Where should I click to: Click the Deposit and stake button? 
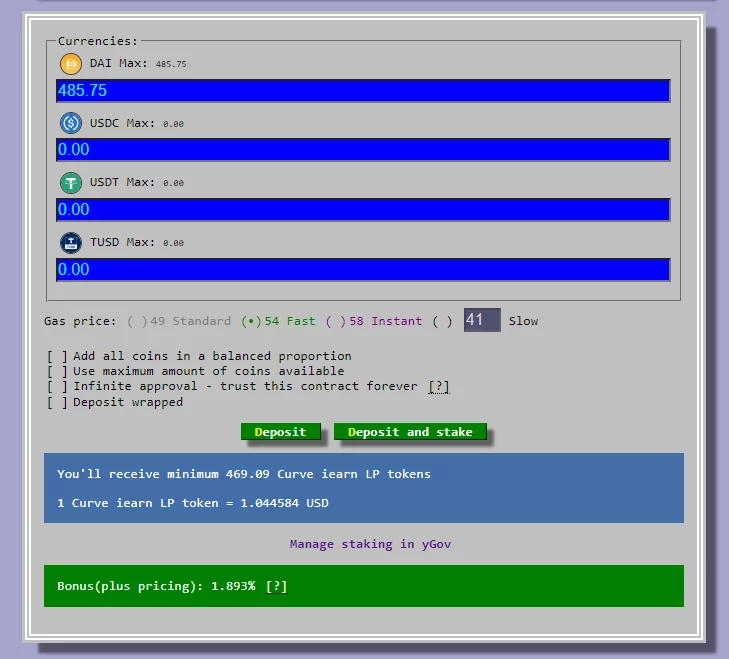[410, 432]
